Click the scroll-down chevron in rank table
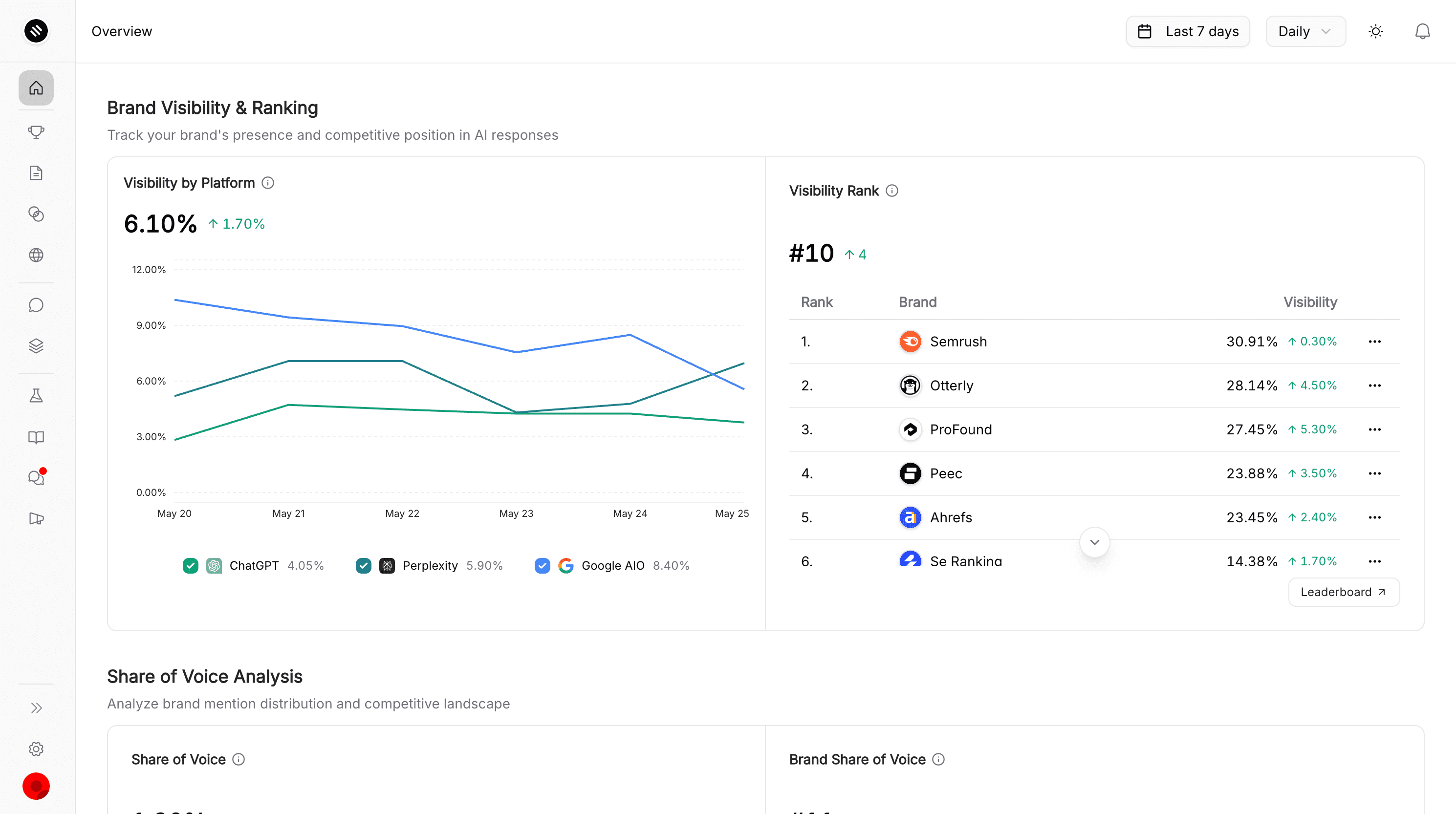The width and height of the screenshot is (1456, 814). pos(1095,542)
